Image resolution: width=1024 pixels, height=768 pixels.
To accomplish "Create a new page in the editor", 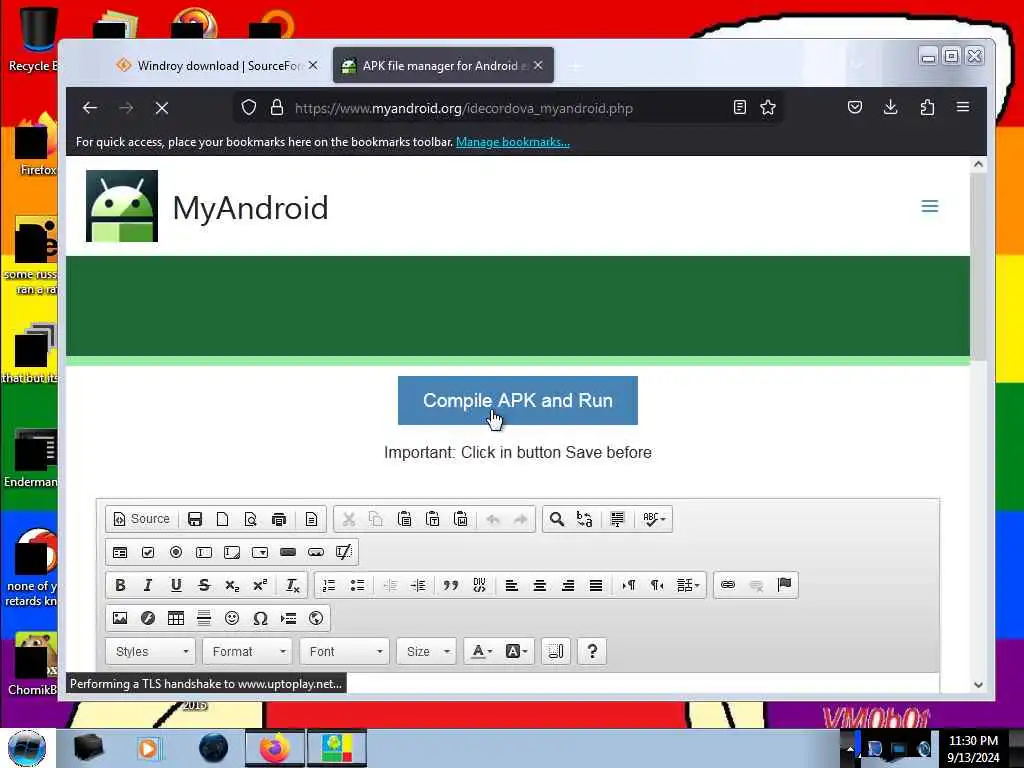I will coord(223,519).
